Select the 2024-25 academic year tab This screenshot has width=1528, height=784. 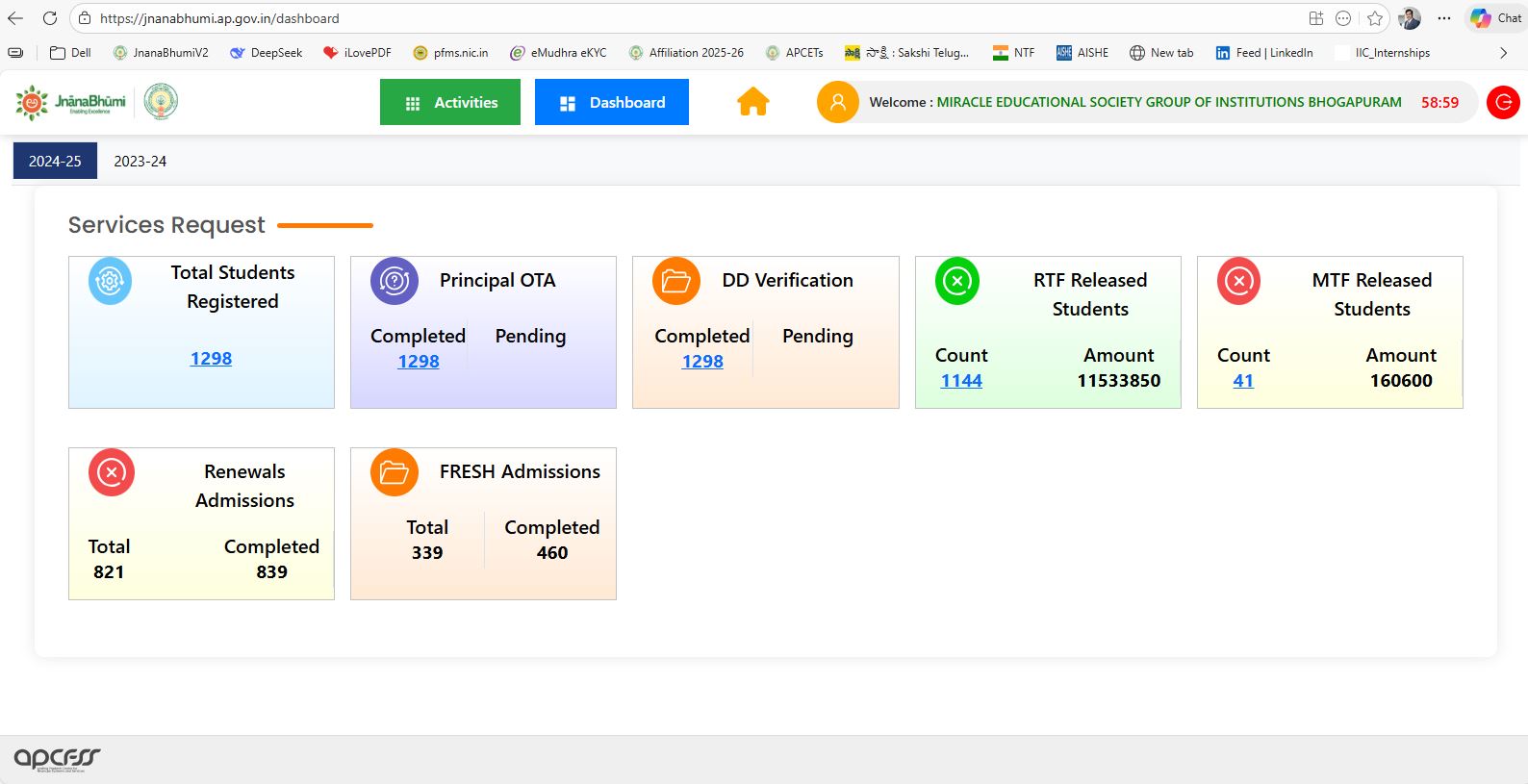click(x=55, y=162)
